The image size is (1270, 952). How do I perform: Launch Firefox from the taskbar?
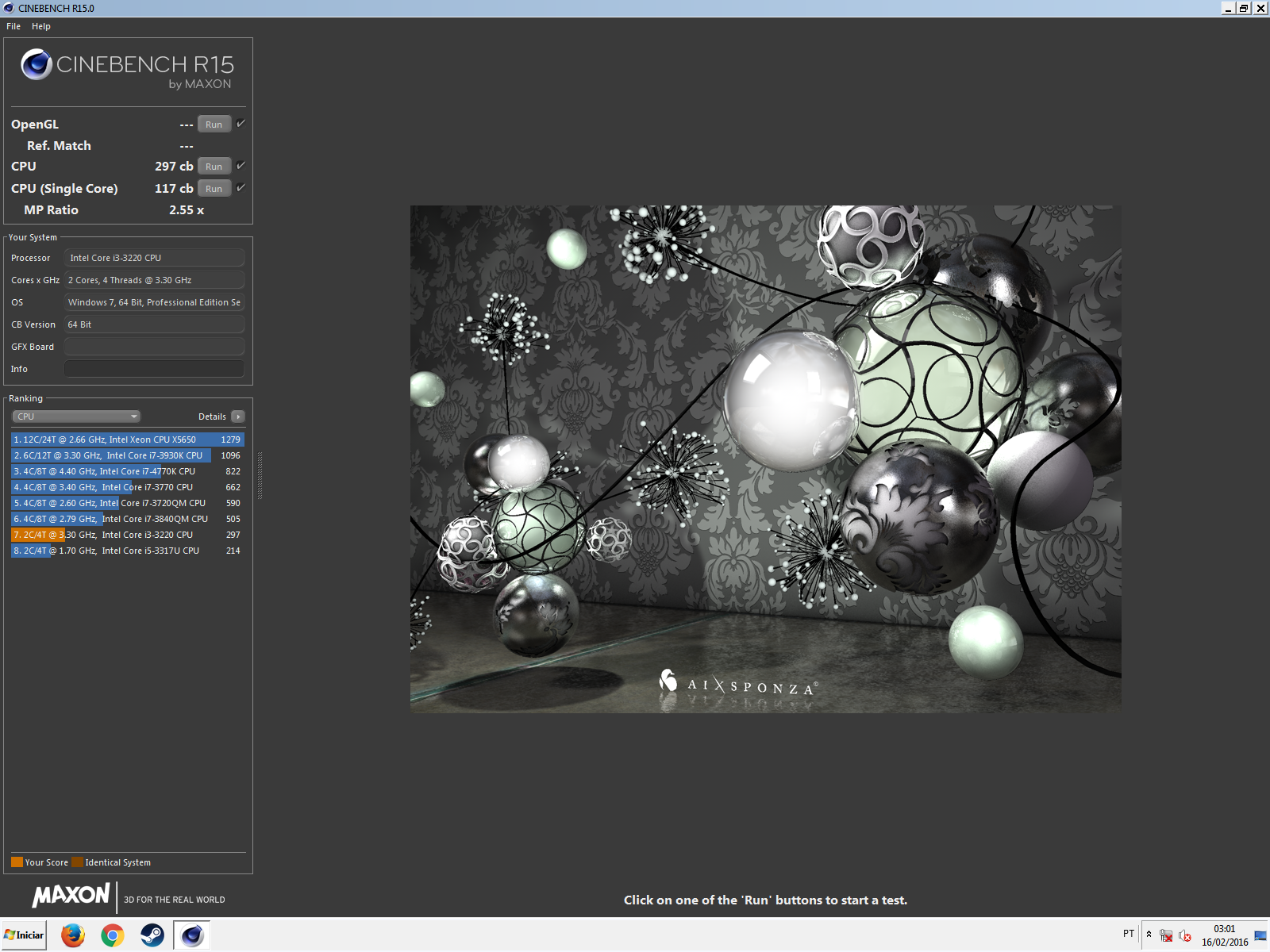tap(73, 935)
